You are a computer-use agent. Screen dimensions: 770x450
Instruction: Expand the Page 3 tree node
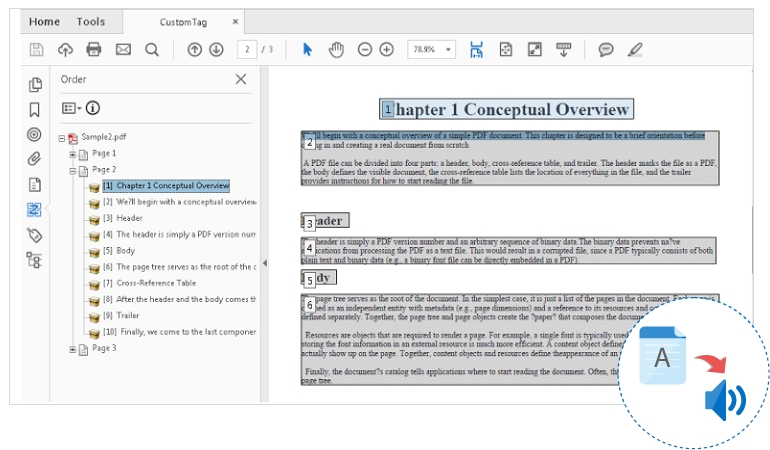tap(73, 349)
